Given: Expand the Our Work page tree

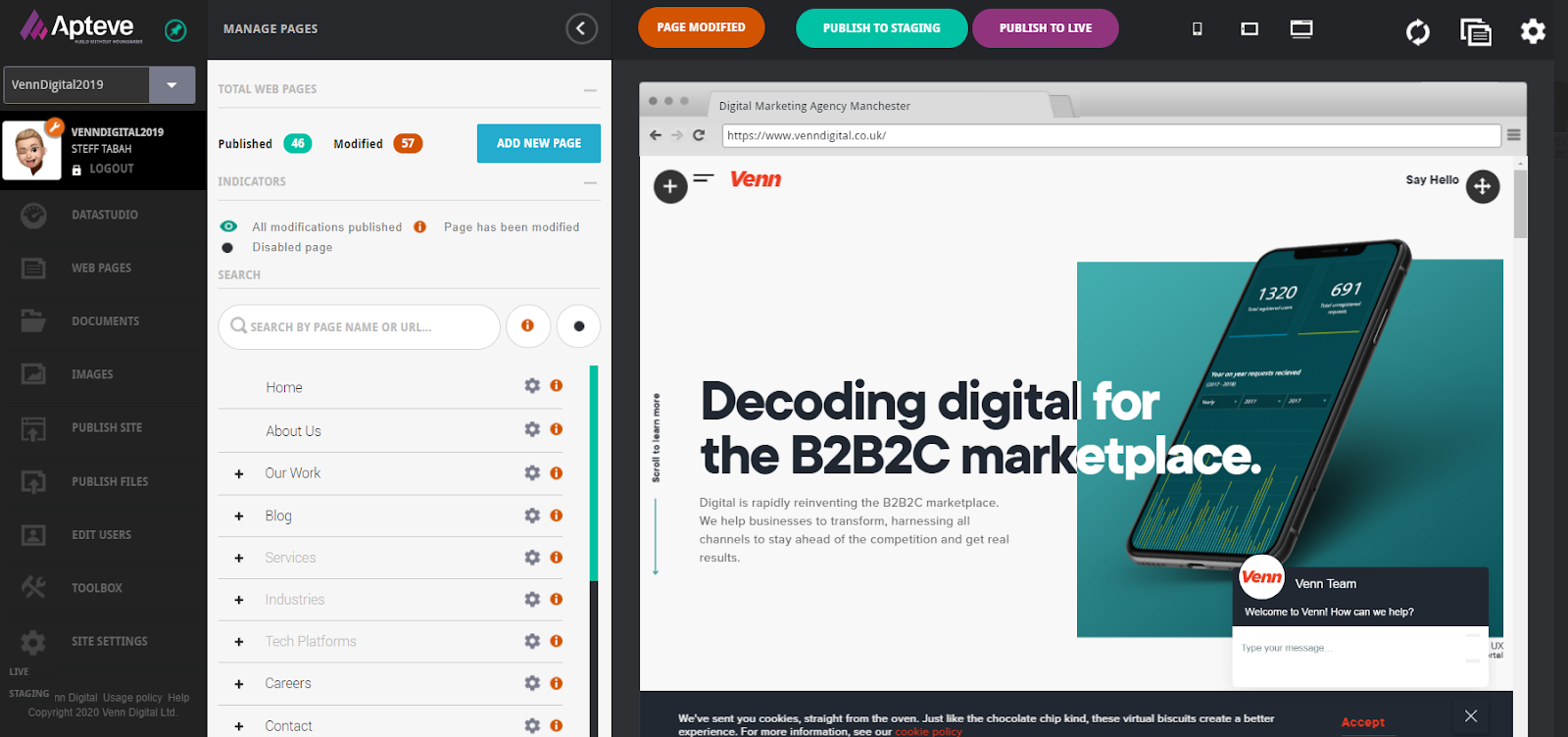Looking at the screenshot, I should pyautogui.click(x=239, y=473).
